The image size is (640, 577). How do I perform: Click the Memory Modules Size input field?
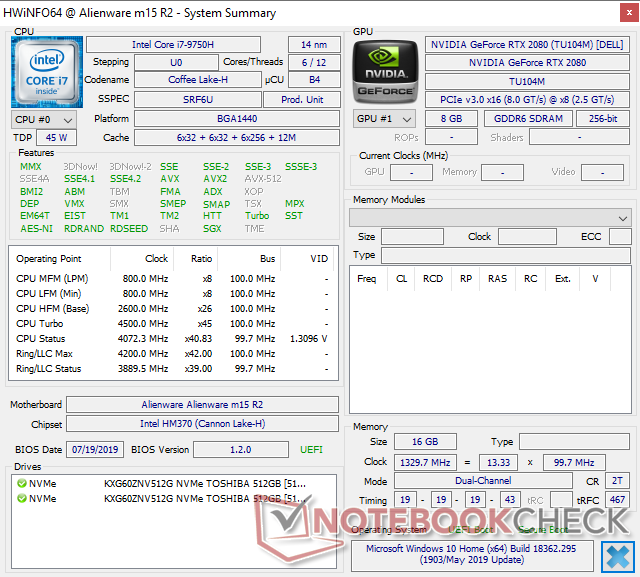[x=412, y=237]
